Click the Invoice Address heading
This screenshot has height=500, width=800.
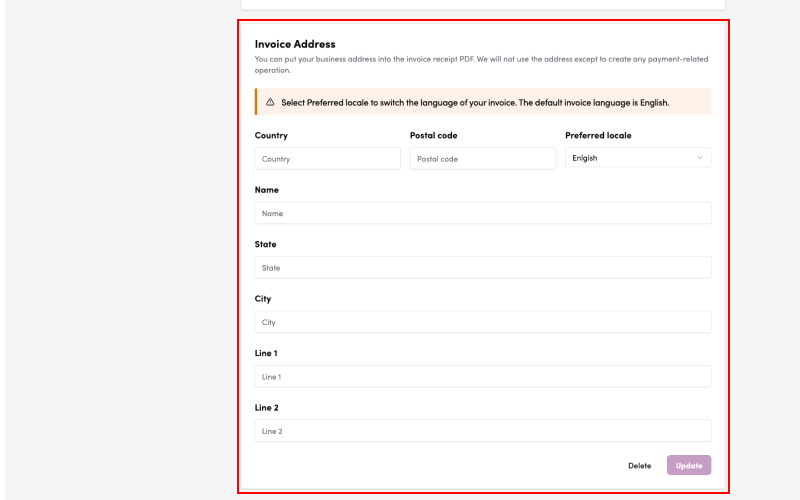point(295,44)
